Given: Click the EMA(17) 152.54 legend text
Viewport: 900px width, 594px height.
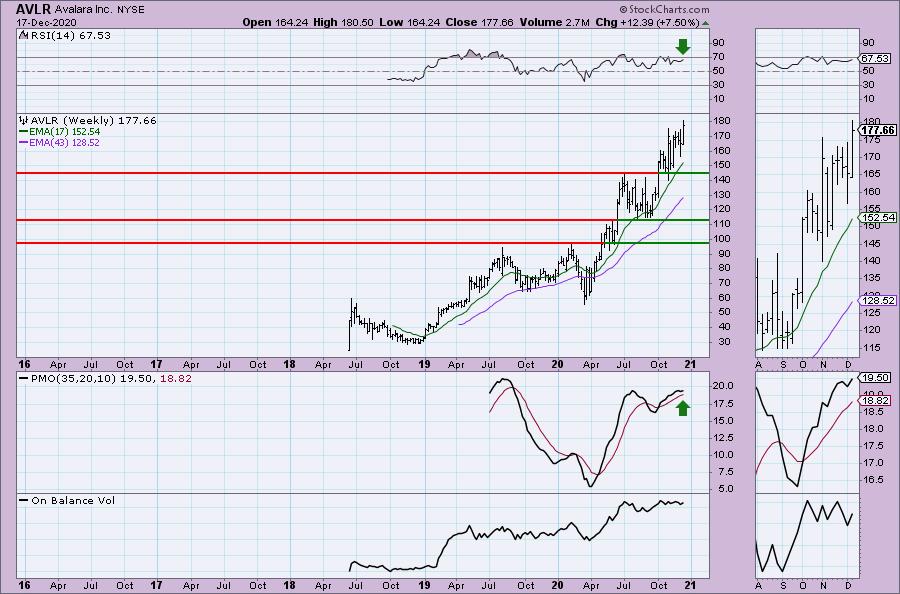Looking at the screenshot, I should click(x=65, y=131).
